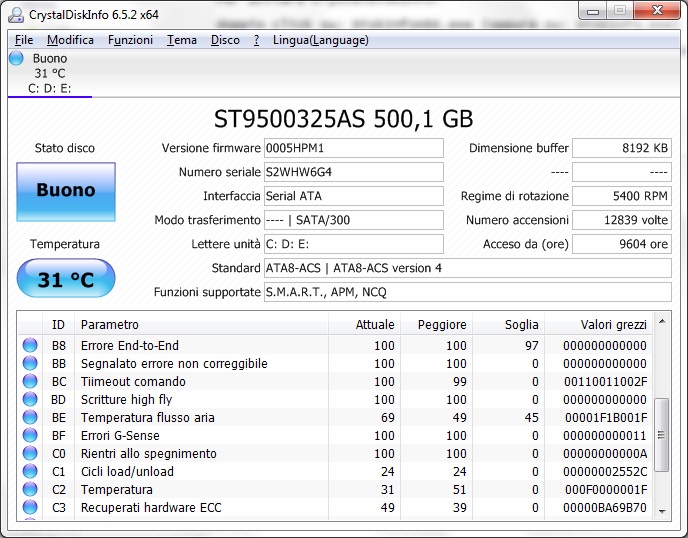
Task: Click status orb of Recuperati hardware ECC row
Action: click(x=30, y=507)
